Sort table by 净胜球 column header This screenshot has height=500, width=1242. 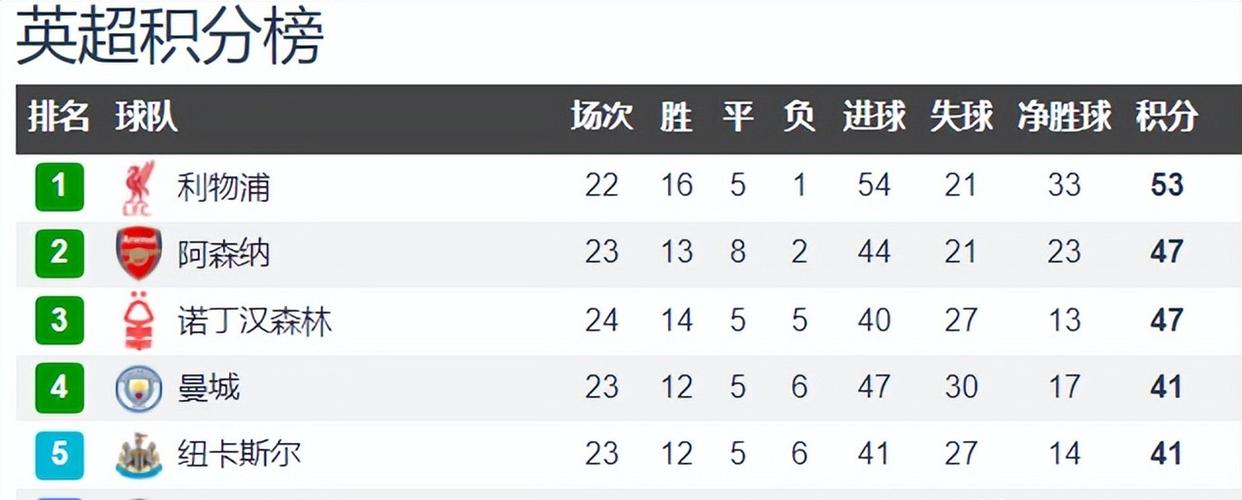1064,118
